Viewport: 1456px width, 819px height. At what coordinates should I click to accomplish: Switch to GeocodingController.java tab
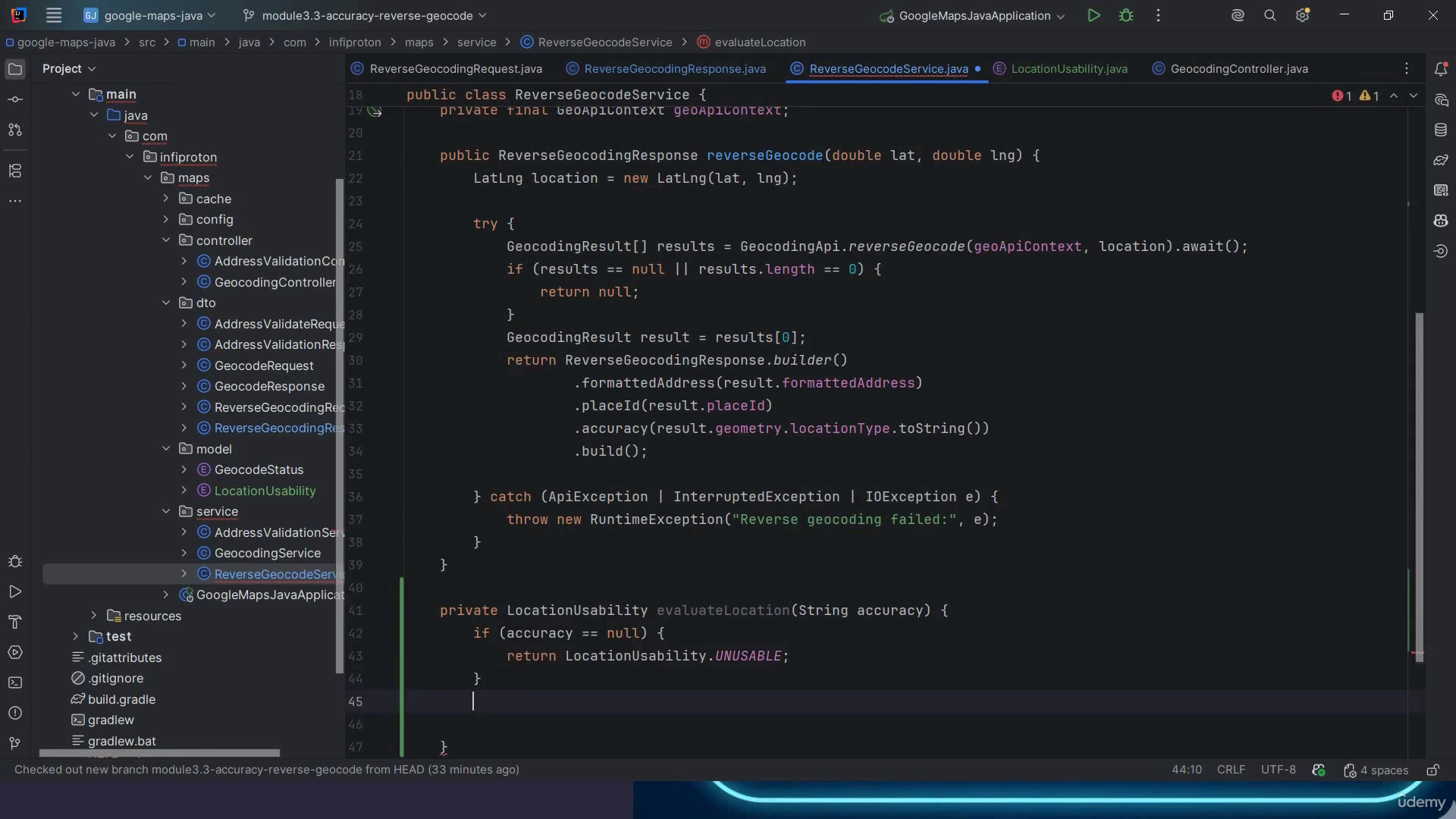pyautogui.click(x=1230, y=69)
